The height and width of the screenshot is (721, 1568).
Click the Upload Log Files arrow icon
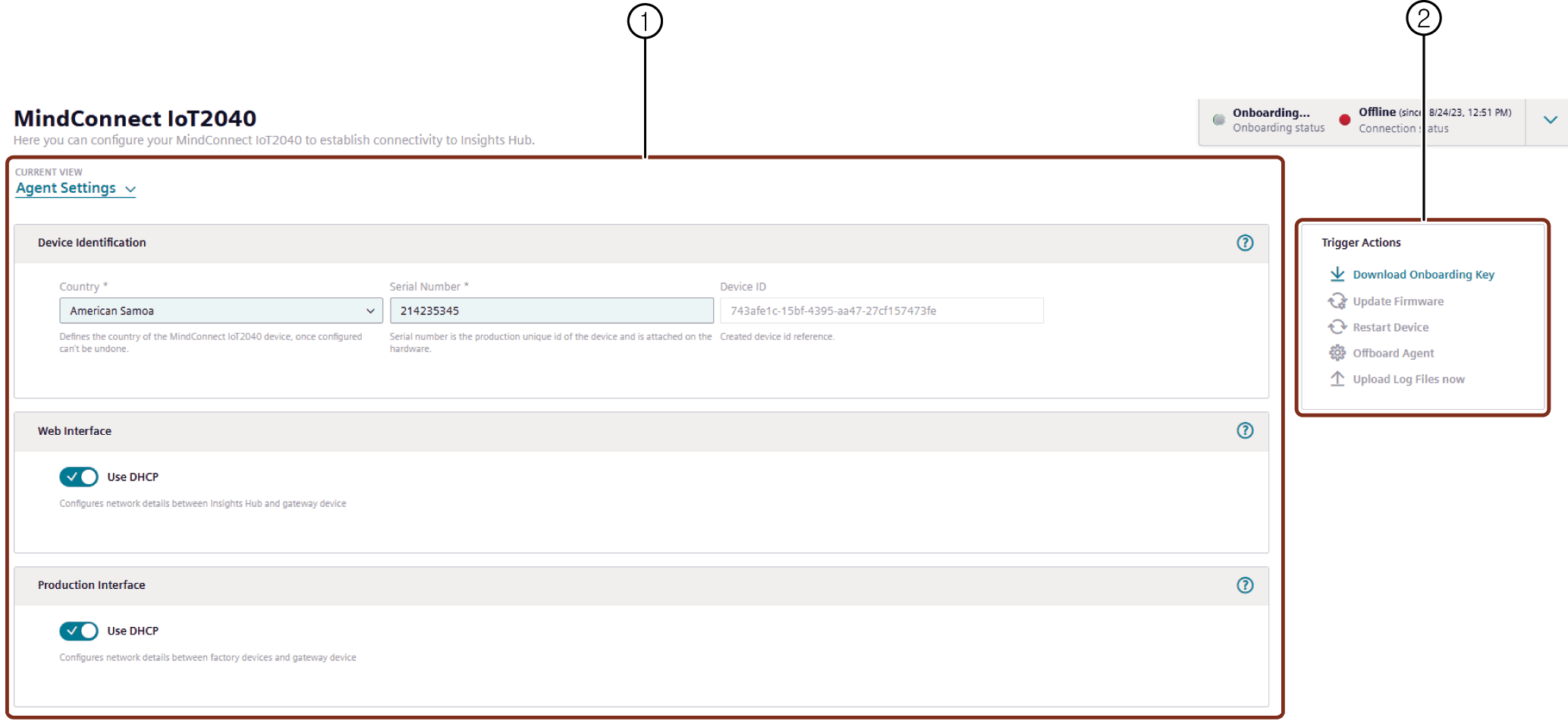(1337, 379)
